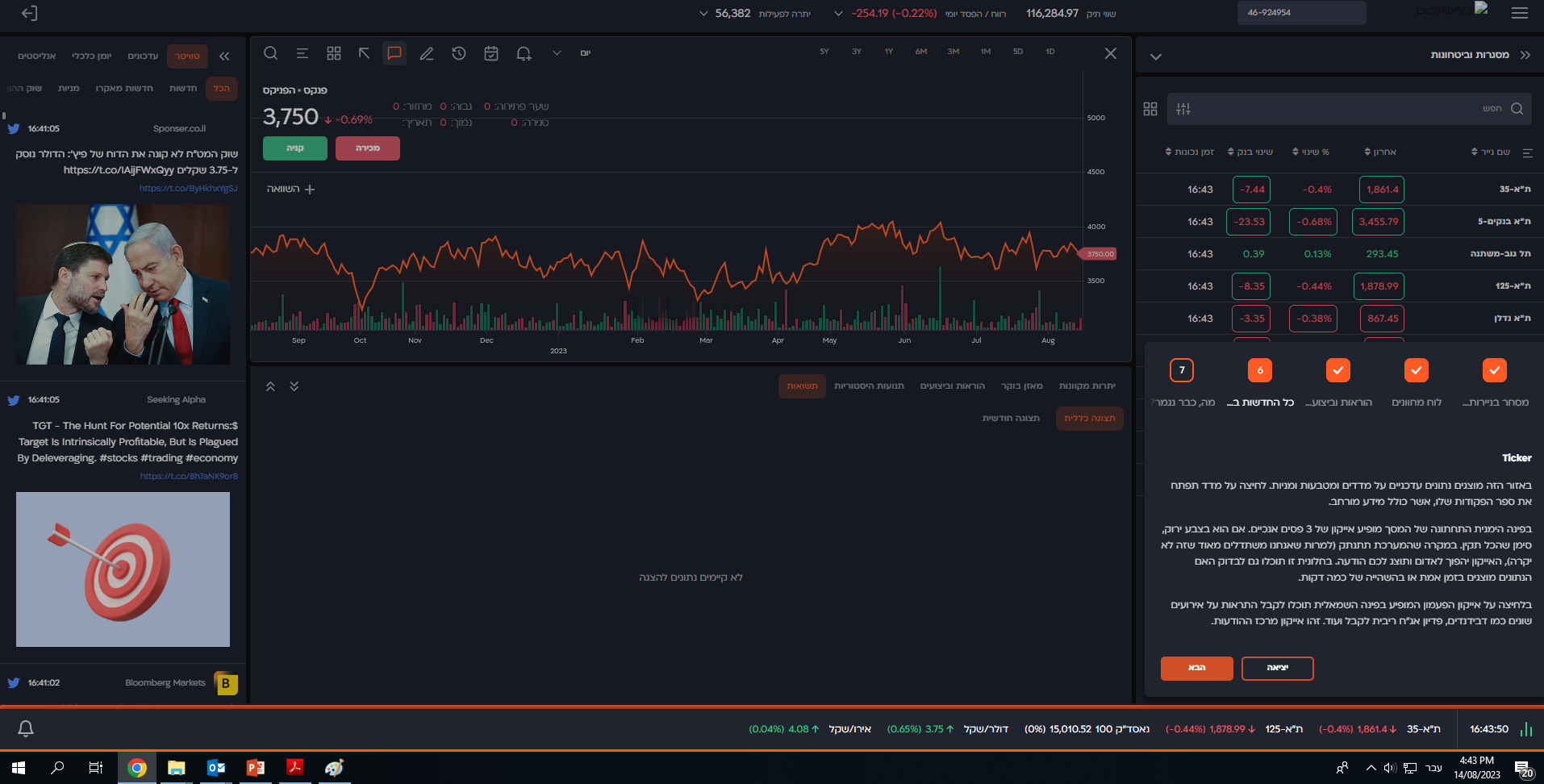Viewport: 1544px width, 784px height.
Task: Click the checked step above לוח מחוונים
Action: 1416,370
